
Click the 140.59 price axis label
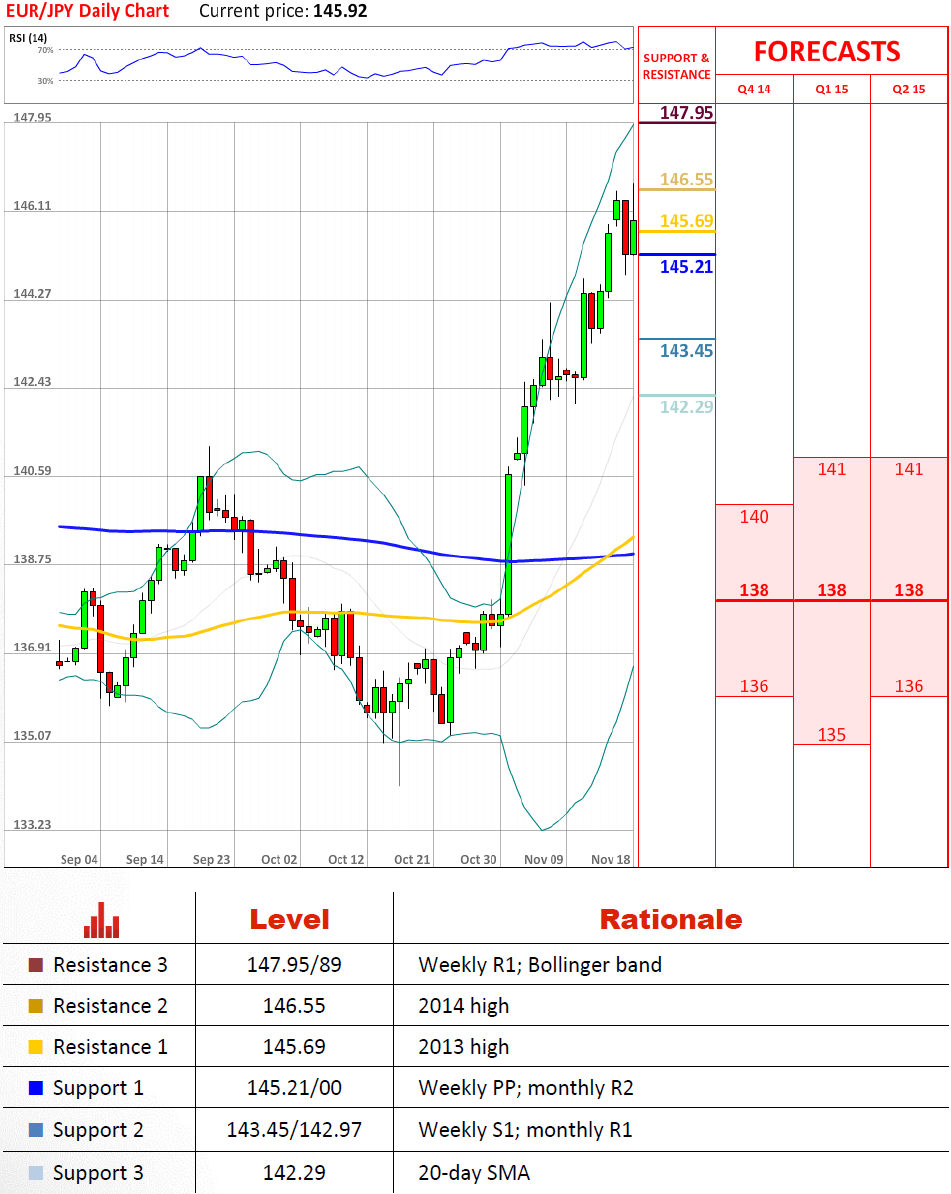pos(32,471)
